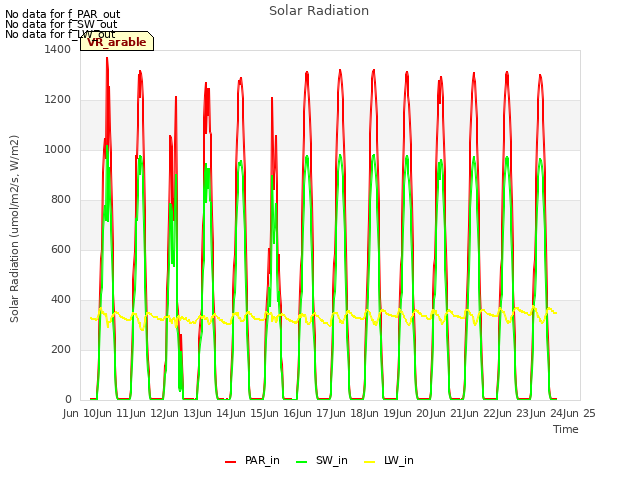640x480 pixels.
Task: Click the Jun 16 x-axis tick label
Action: [x=280, y=413]
